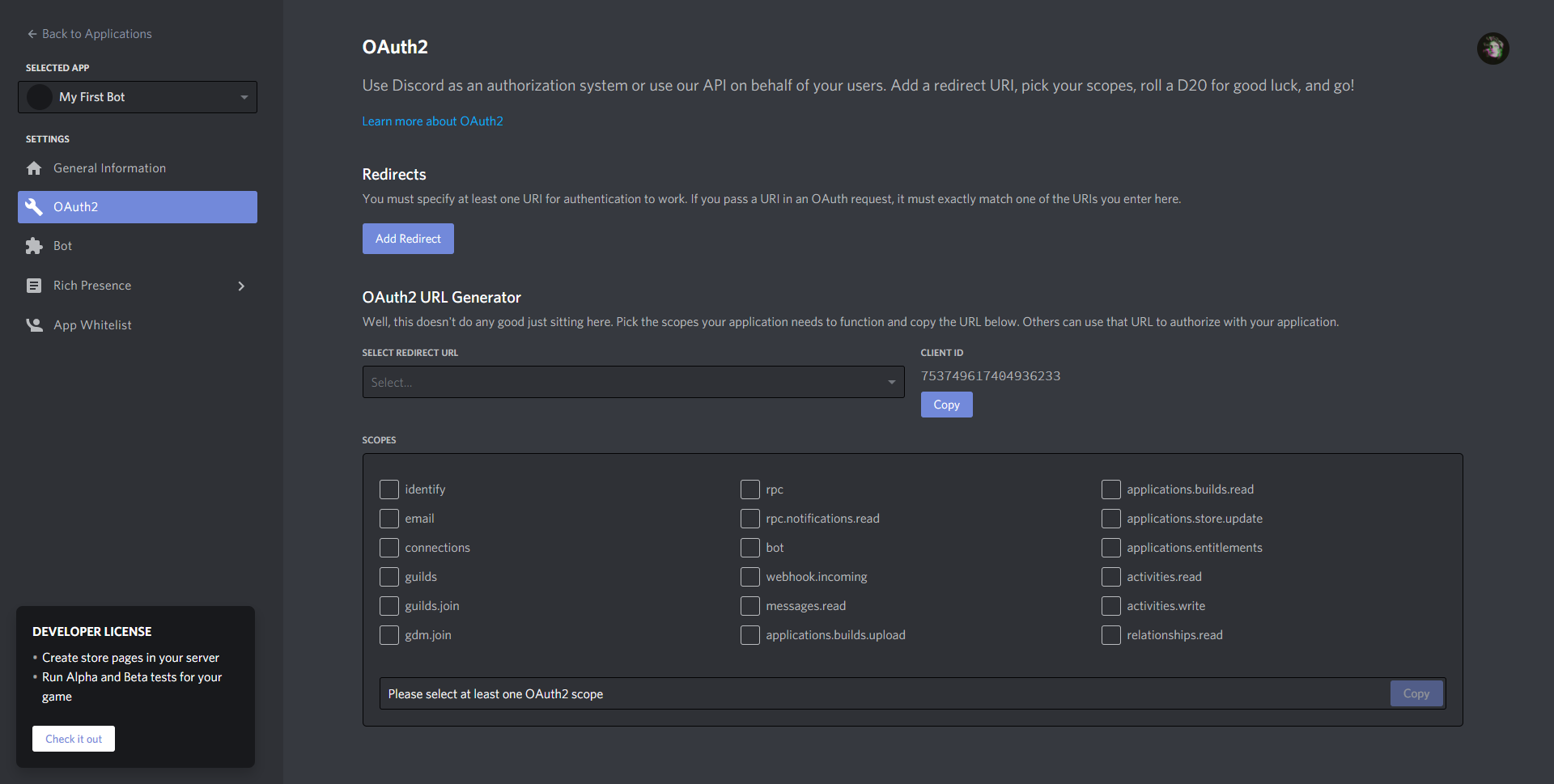Copy the Client ID

click(x=946, y=405)
